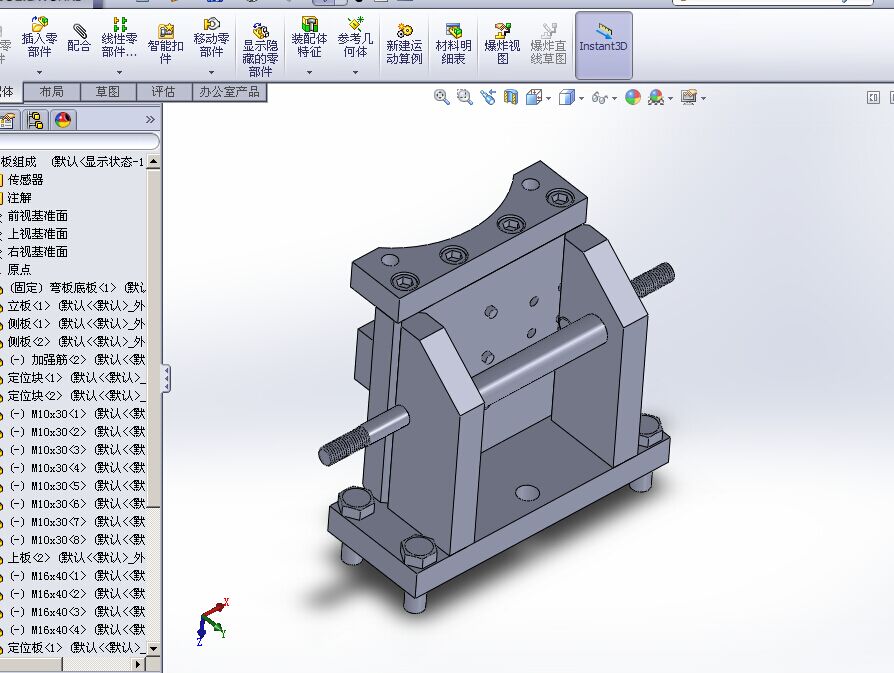Image resolution: width=894 pixels, height=673 pixels.
Task: Select 注解 folder in feature tree
Action: point(19,198)
